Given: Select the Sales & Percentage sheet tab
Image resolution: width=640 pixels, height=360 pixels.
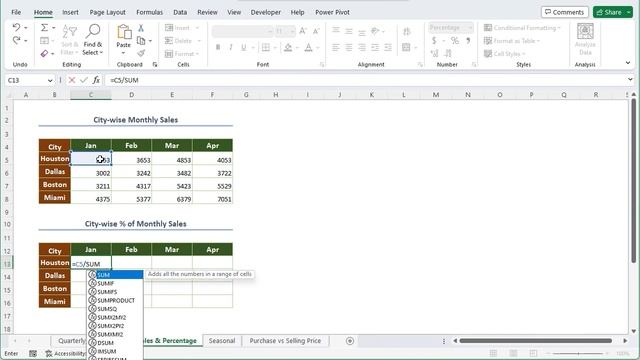Looking at the screenshot, I should (x=171, y=340).
